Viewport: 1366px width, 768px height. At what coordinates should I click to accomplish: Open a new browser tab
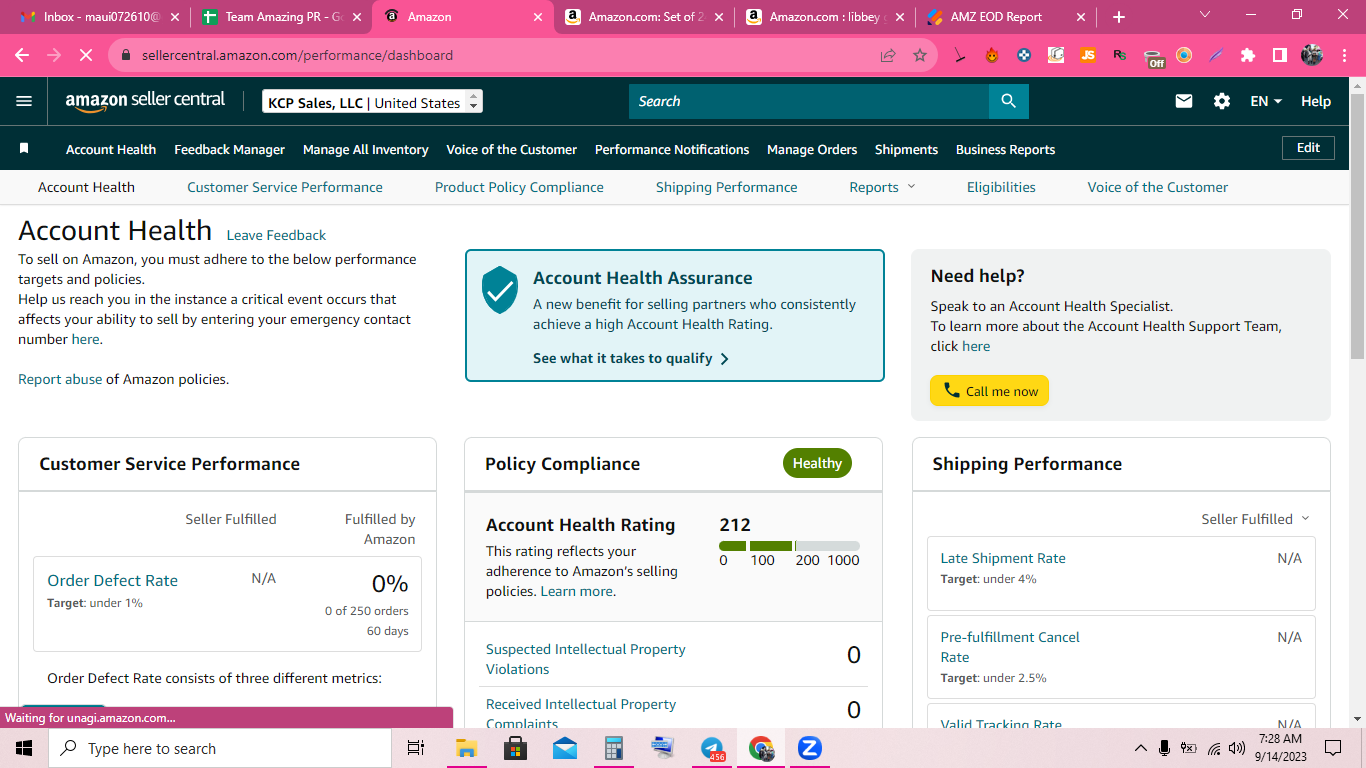(x=1119, y=17)
